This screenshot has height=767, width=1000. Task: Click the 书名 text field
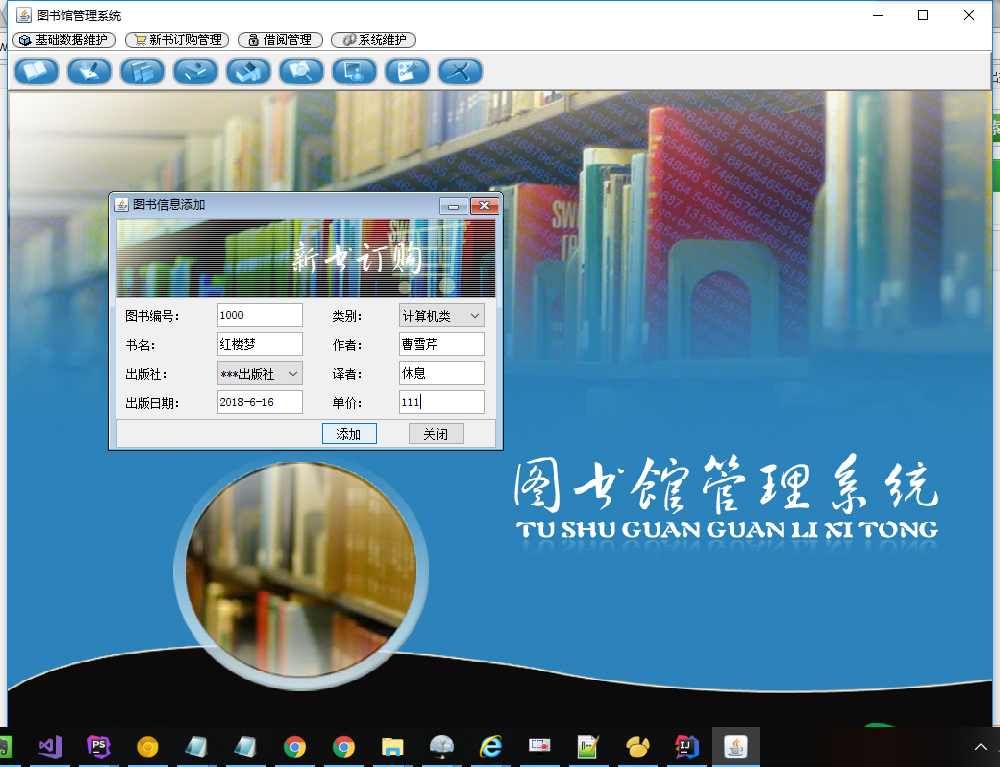[x=259, y=344]
